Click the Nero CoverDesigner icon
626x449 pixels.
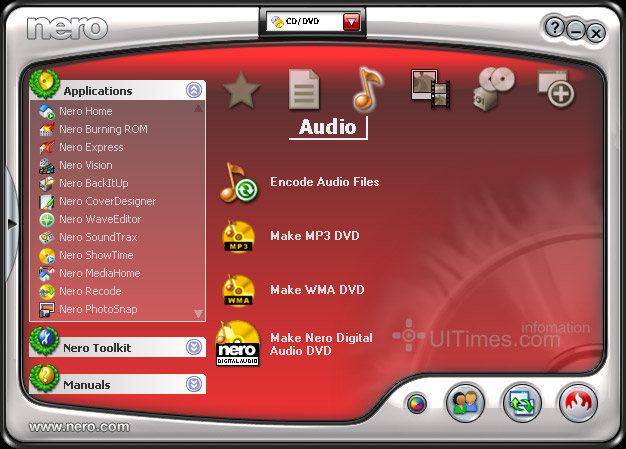[x=47, y=202]
